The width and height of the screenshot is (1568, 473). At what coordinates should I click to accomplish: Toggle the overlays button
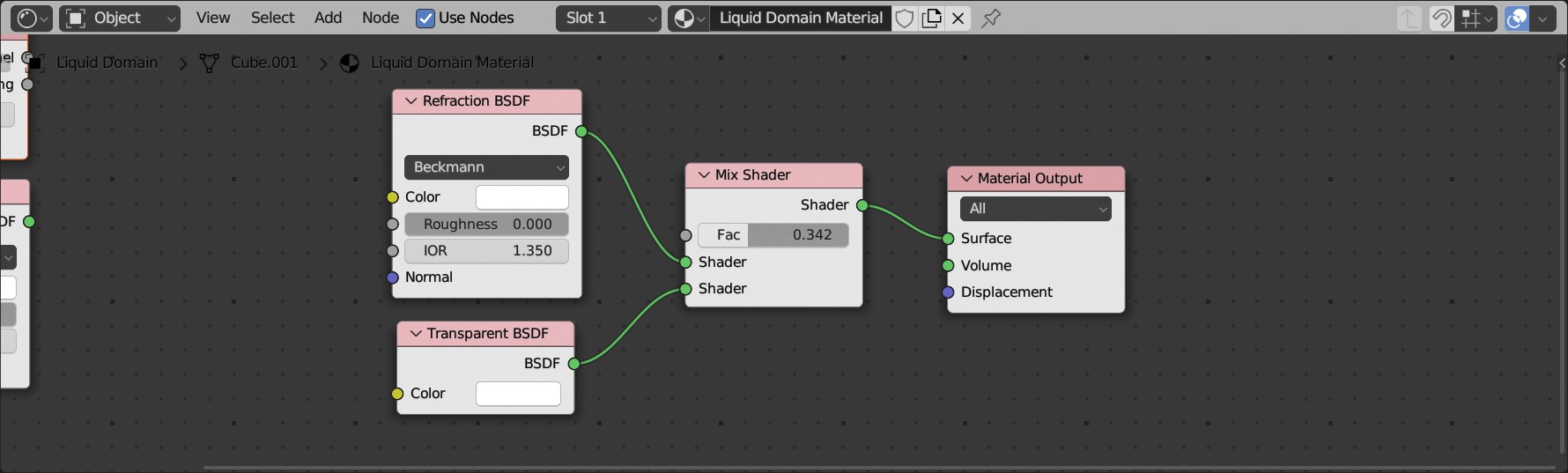1517,18
